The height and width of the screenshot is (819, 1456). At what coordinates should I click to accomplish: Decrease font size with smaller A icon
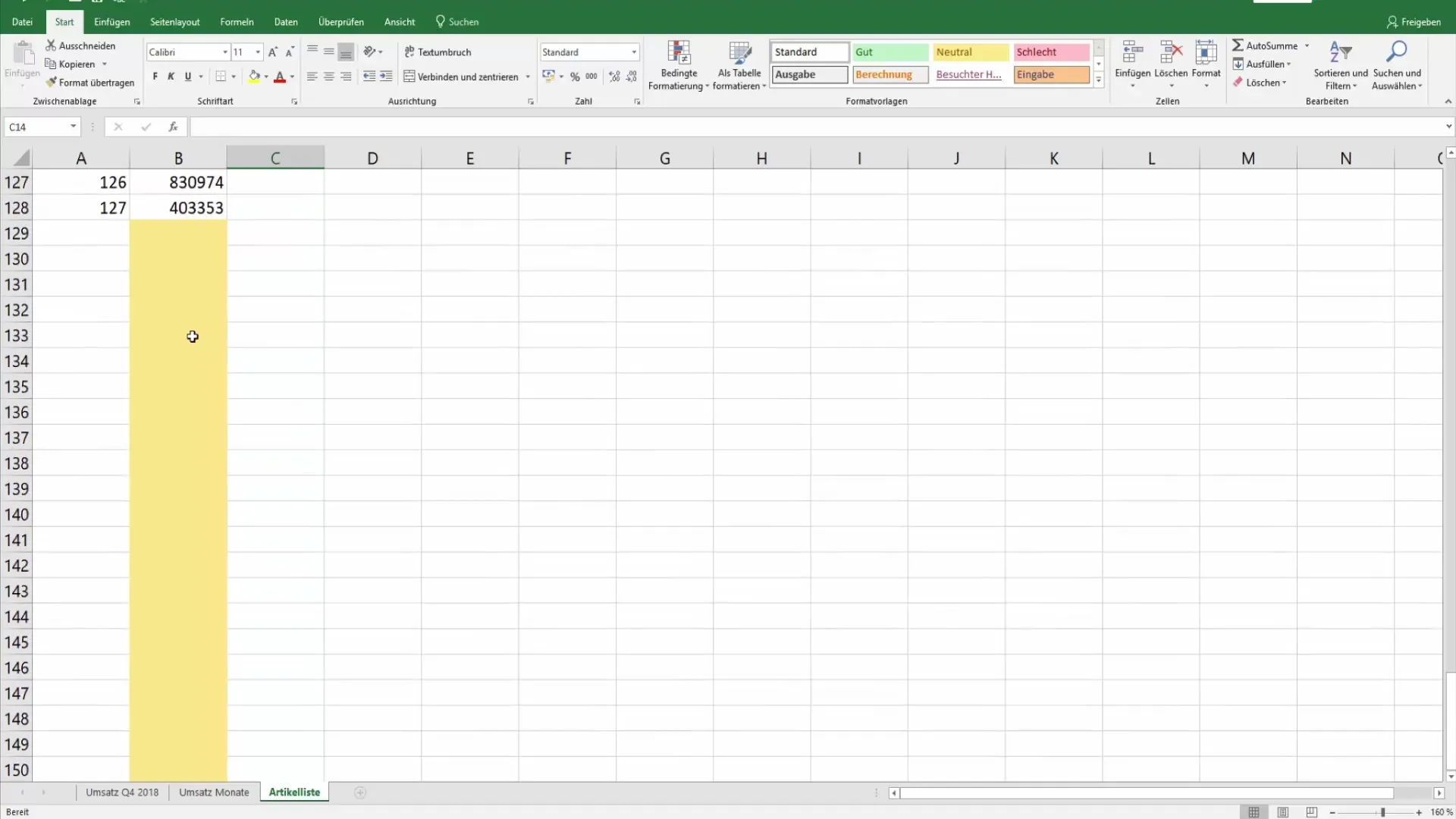(290, 52)
